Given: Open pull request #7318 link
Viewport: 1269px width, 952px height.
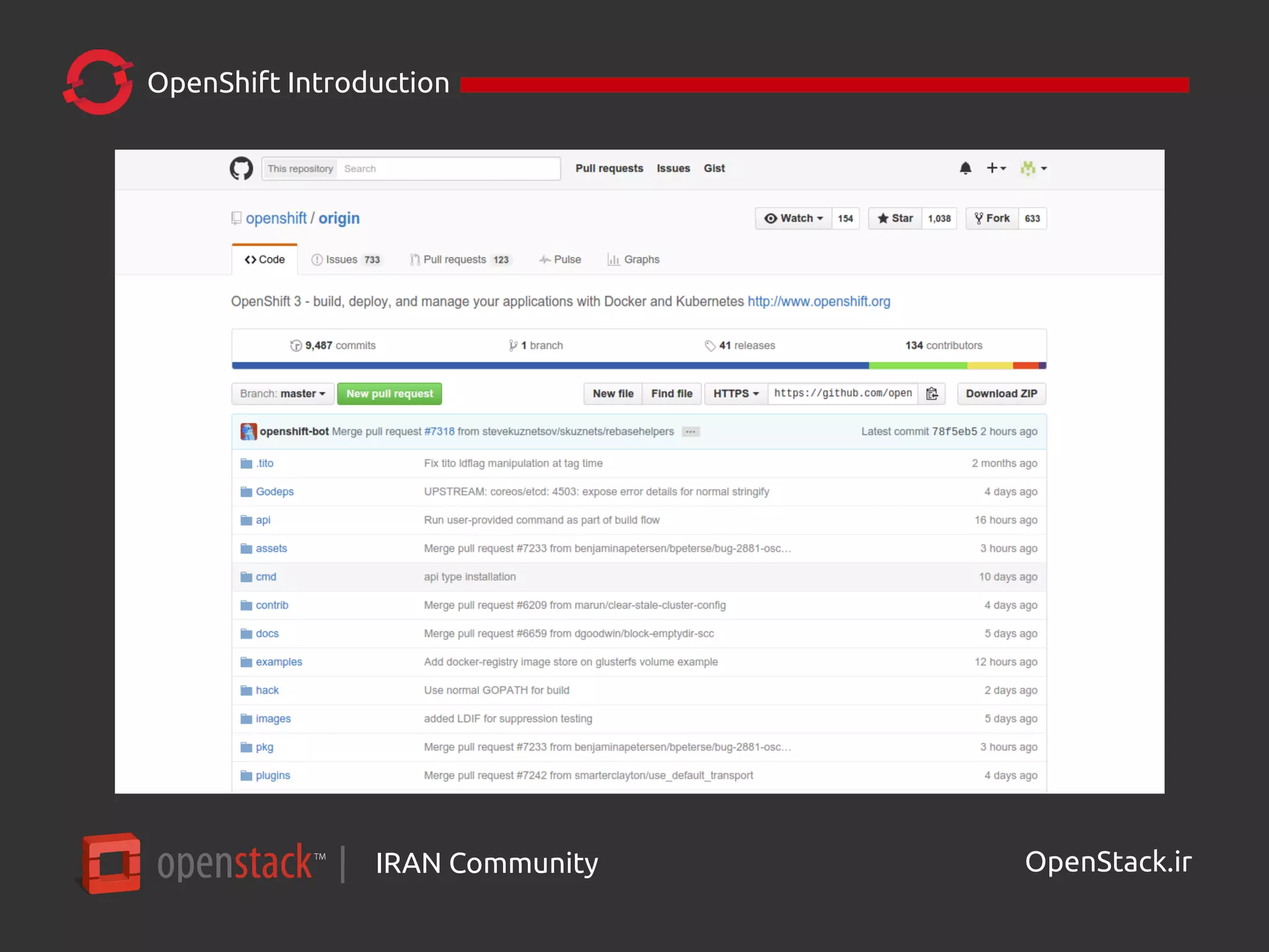Looking at the screenshot, I should coord(439,432).
